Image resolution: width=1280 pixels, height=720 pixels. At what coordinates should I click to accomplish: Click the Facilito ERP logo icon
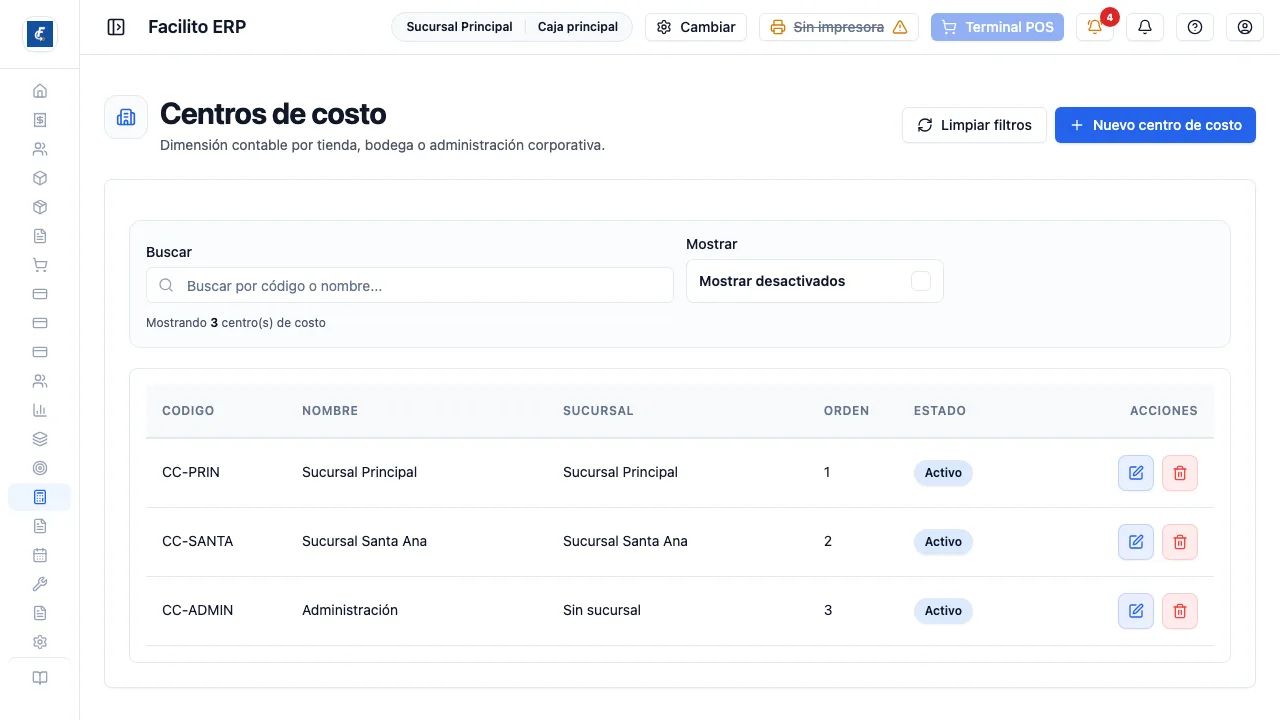coord(40,34)
